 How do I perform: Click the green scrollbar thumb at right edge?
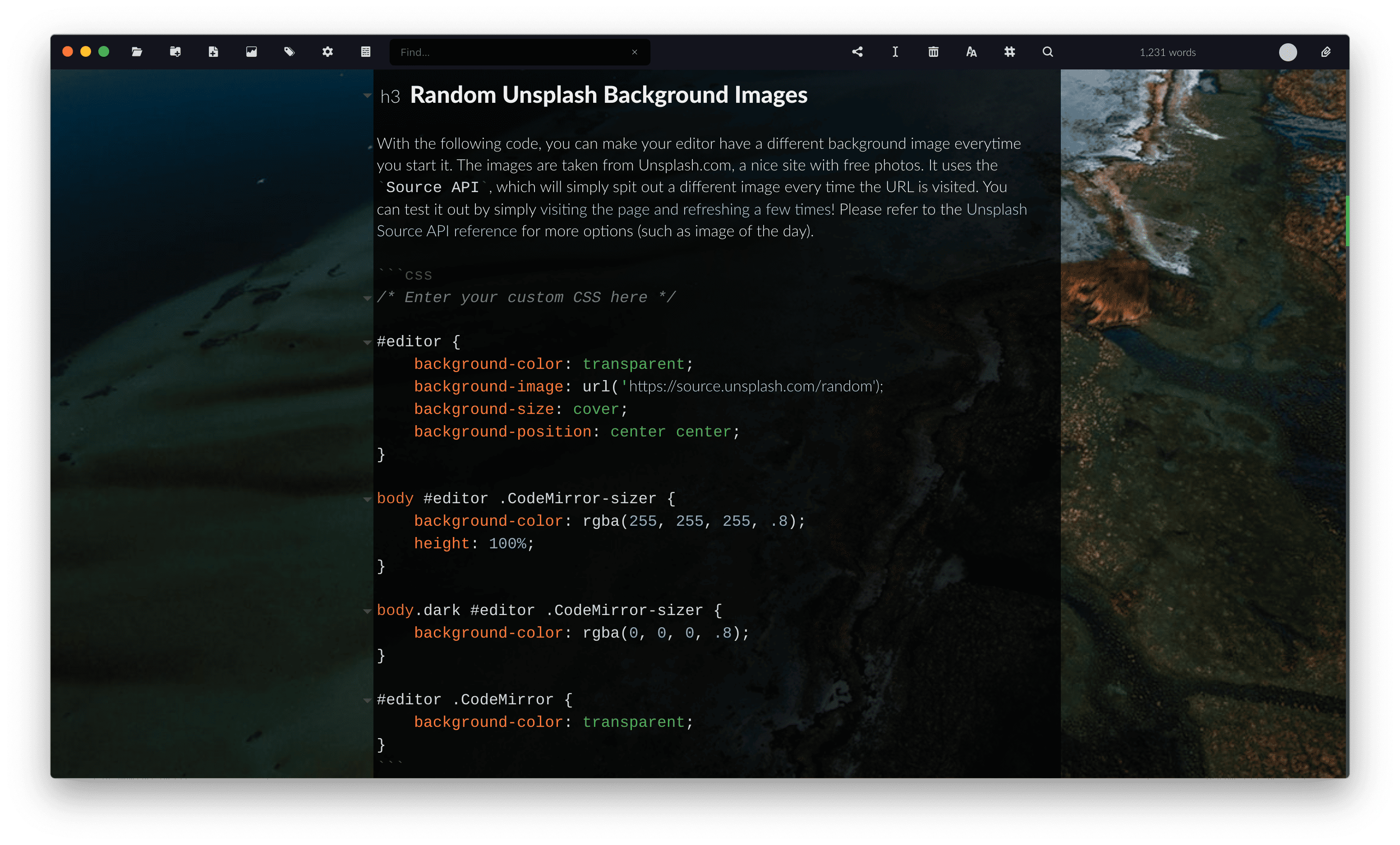coord(1347,221)
